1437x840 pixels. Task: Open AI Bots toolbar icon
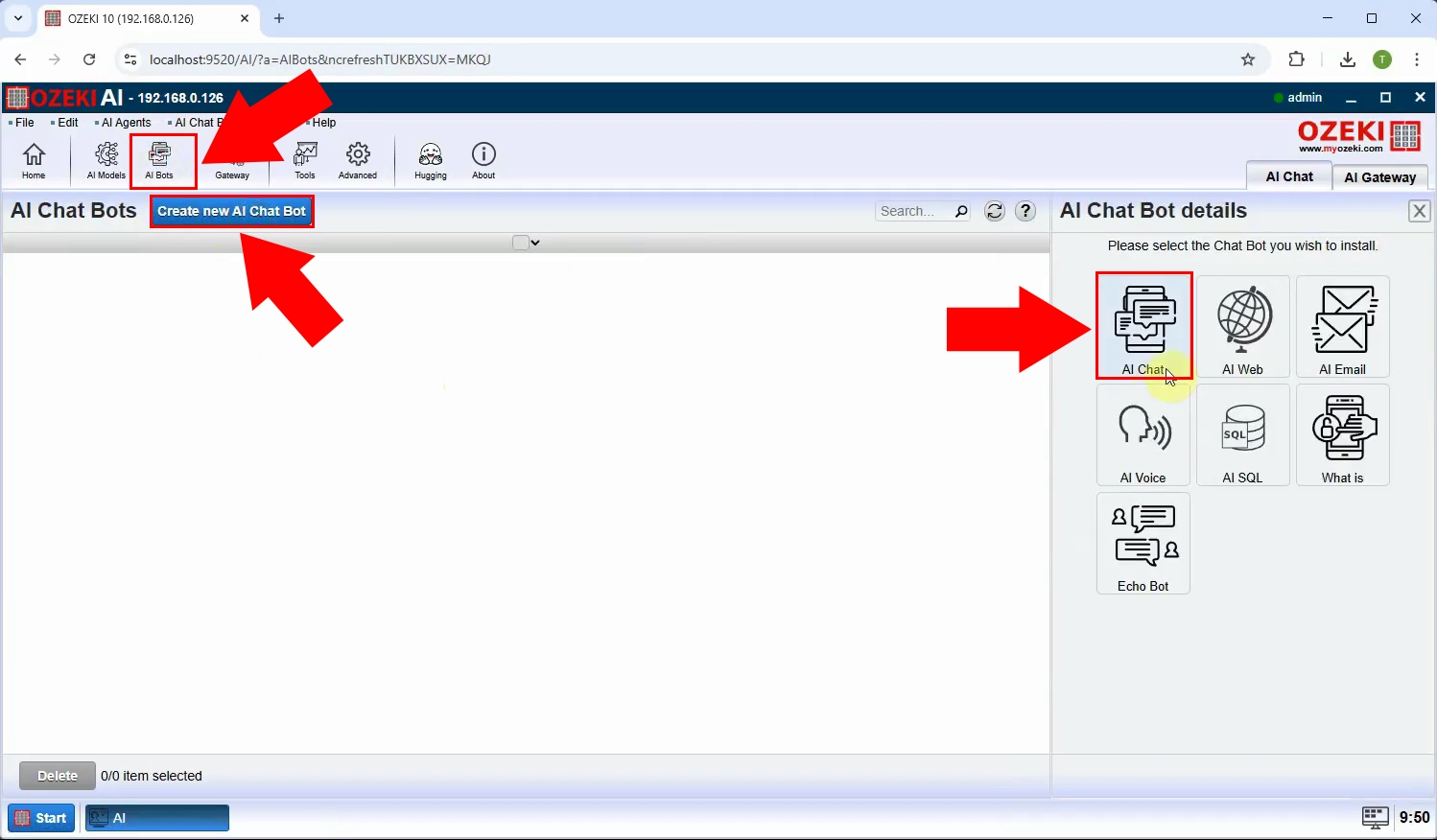pyautogui.click(x=159, y=160)
